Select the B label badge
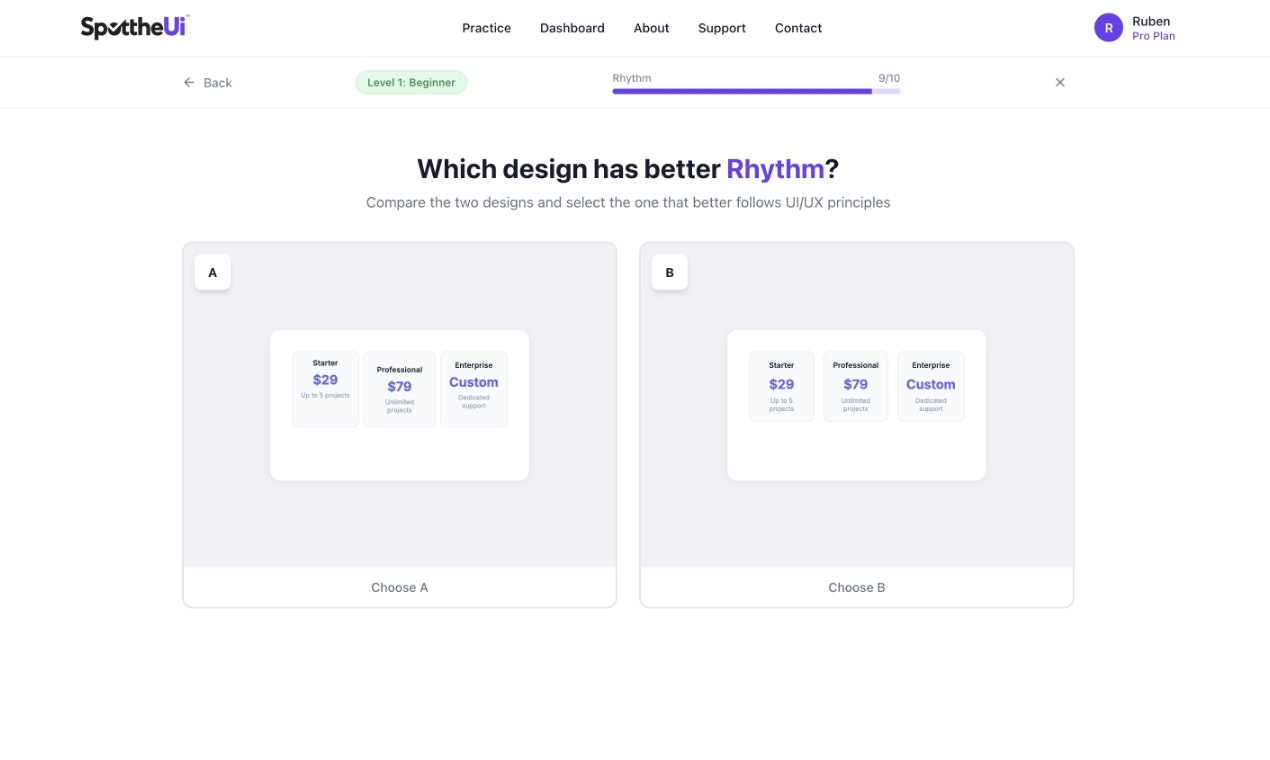The height and width of the screenshot is (760, 1270). (669, 272)
